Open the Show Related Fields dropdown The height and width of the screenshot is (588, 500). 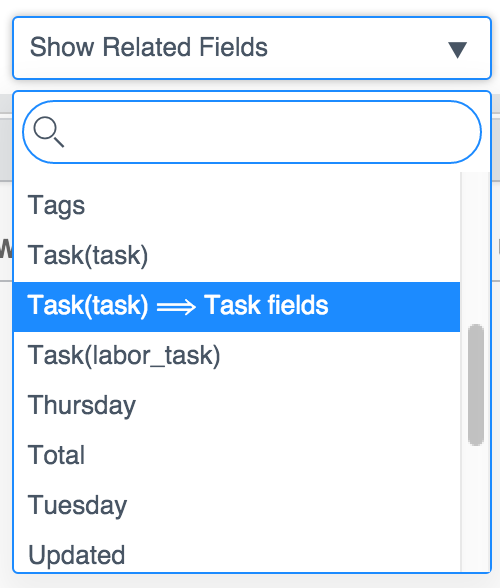click(x=252, y=48)
